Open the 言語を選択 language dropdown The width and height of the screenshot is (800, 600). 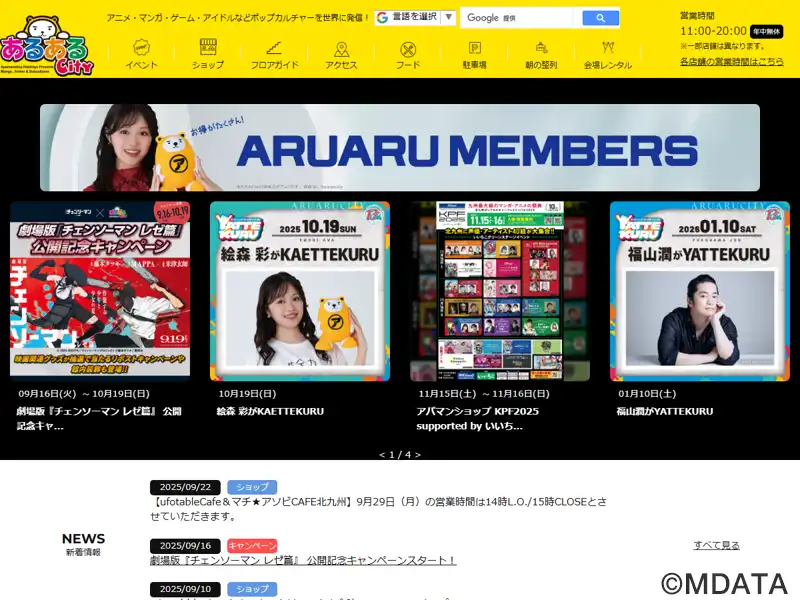click(x=415, y=17)
